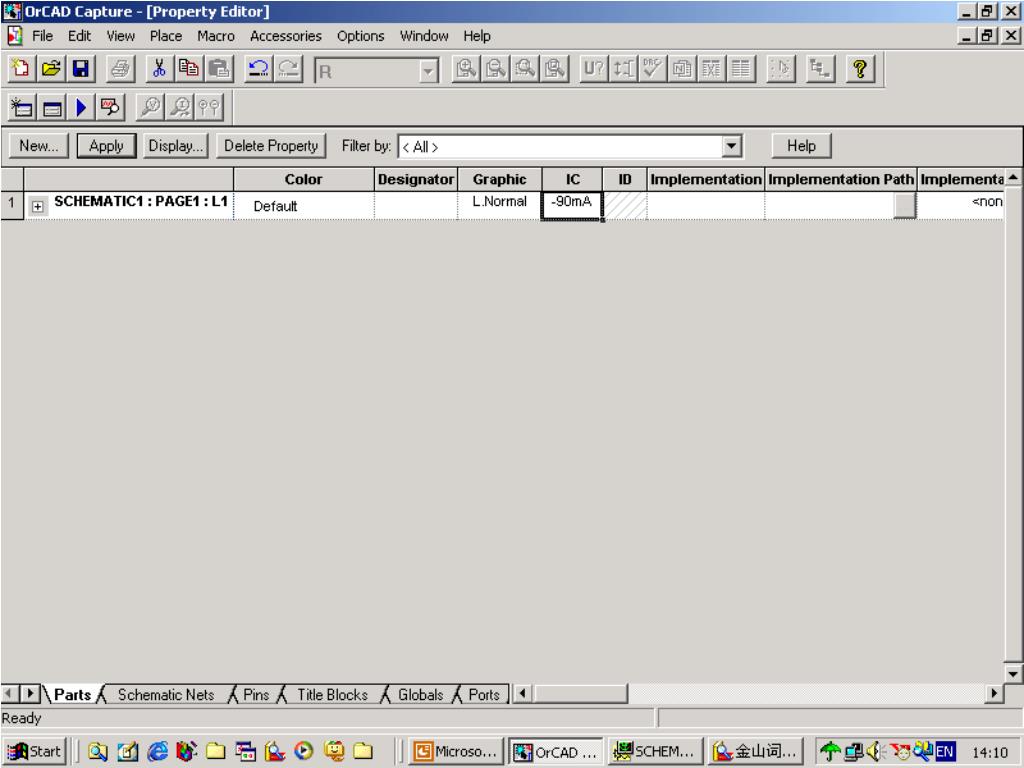Switch to the Globals tab
The image size is (1024, 768).
point(421,695)
